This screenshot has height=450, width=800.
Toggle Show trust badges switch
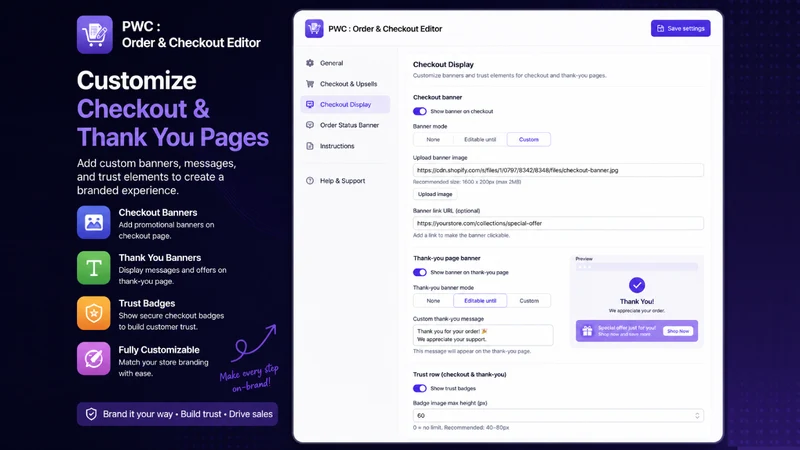pyautogui.click(x=420, y=388)
